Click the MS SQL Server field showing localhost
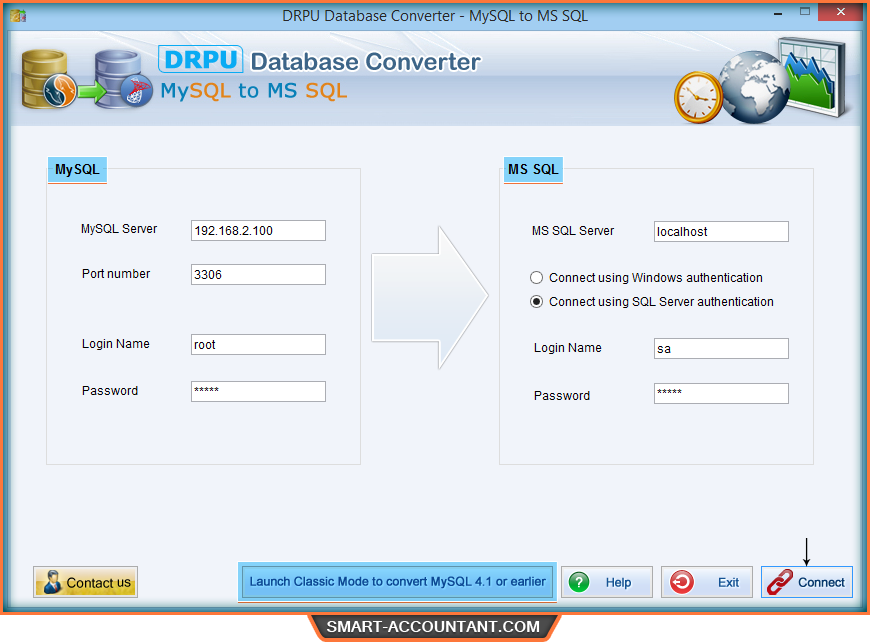870x642 pixels. pos(721,231)
